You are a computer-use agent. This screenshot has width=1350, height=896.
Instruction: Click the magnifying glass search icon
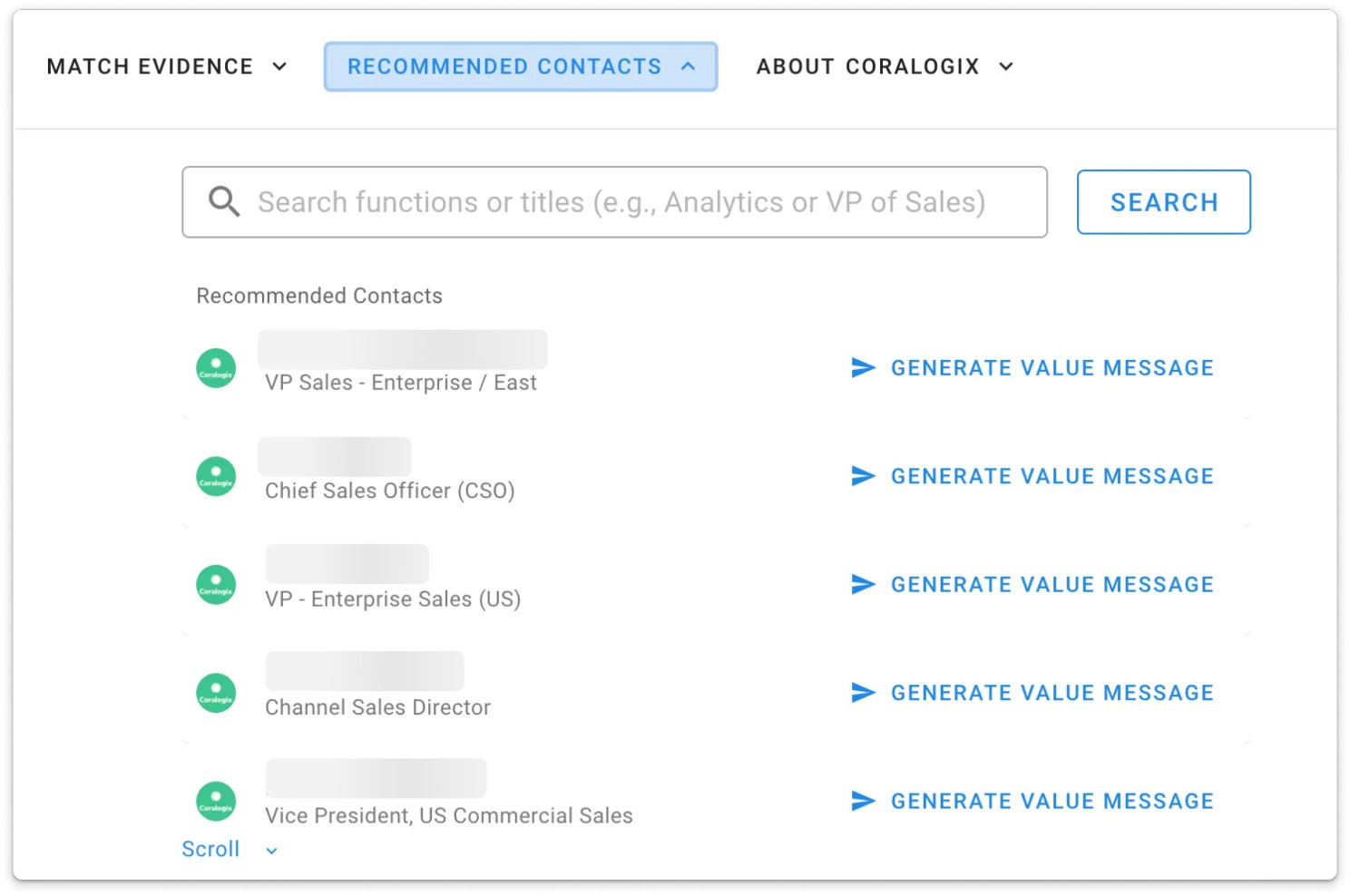point(224,201)
